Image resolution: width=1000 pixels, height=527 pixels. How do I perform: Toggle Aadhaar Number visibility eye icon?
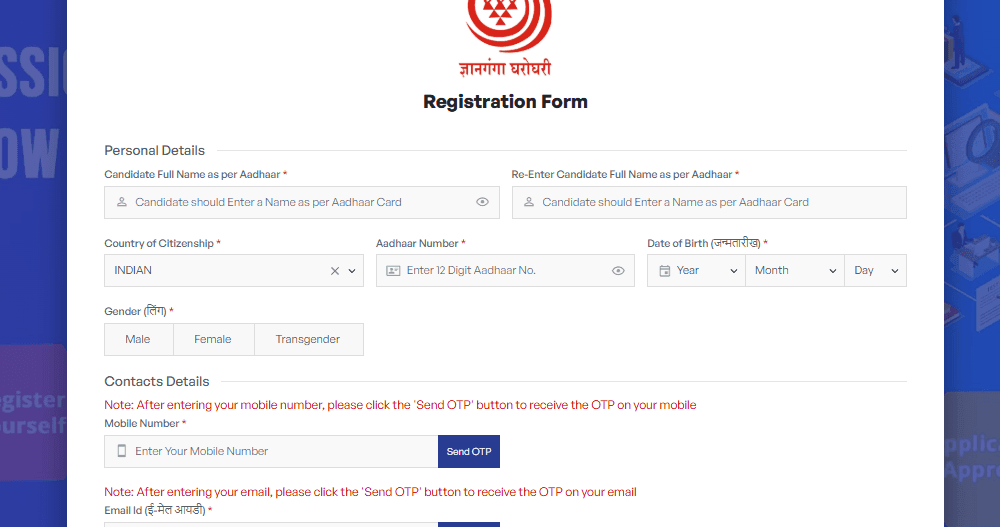click(618, 271)
